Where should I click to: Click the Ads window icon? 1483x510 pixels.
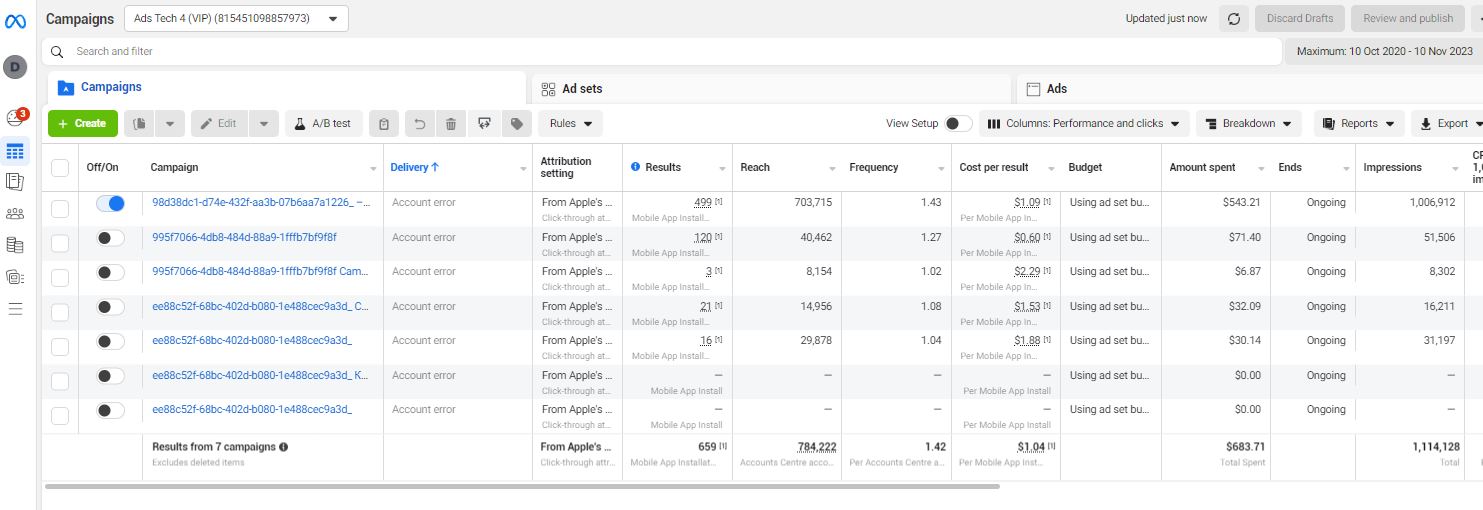1033,89
